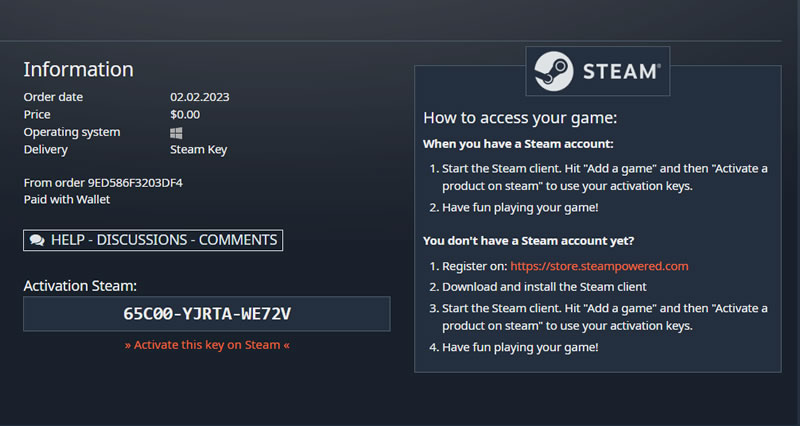
Task: Click 'You don't have a Steam account yet?' subheading
Action: (x=529, y=241)
